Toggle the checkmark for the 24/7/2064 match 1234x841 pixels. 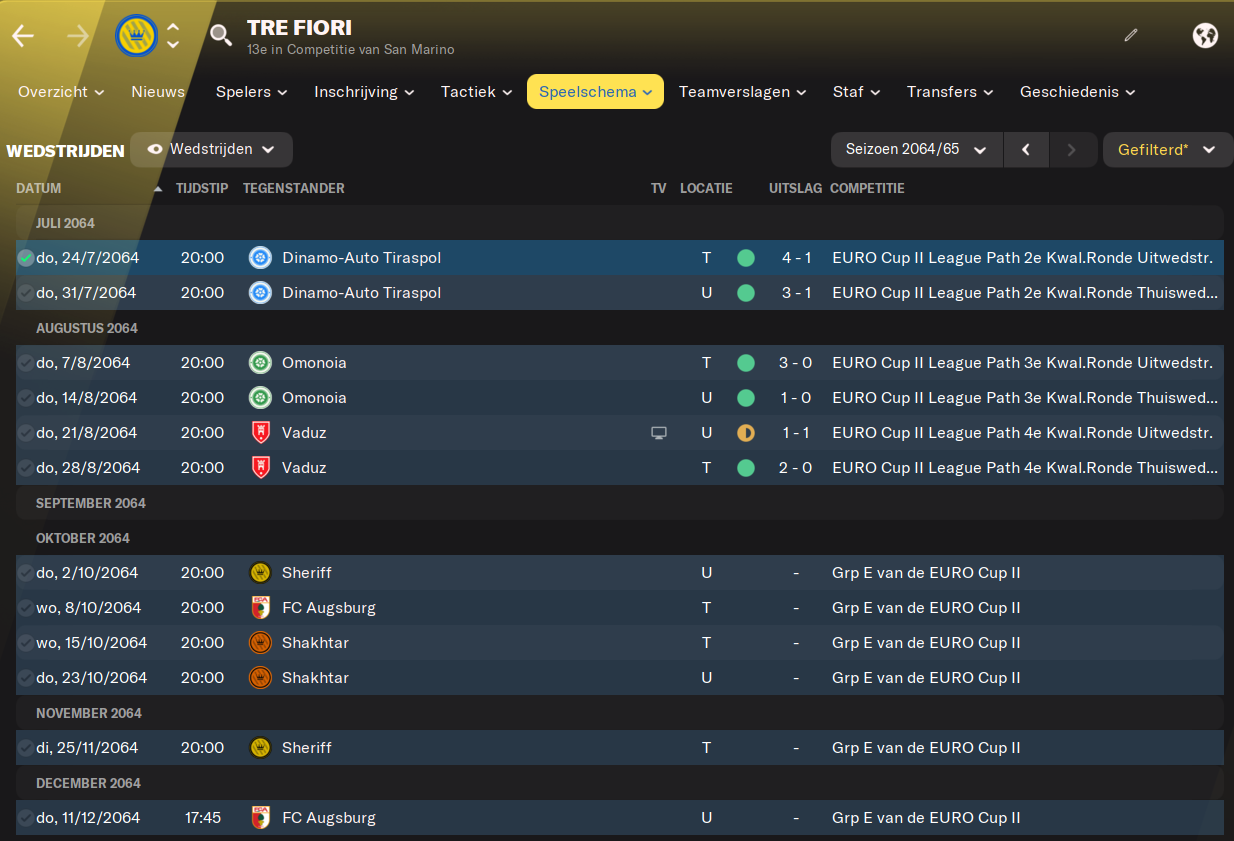pos(26,258)
